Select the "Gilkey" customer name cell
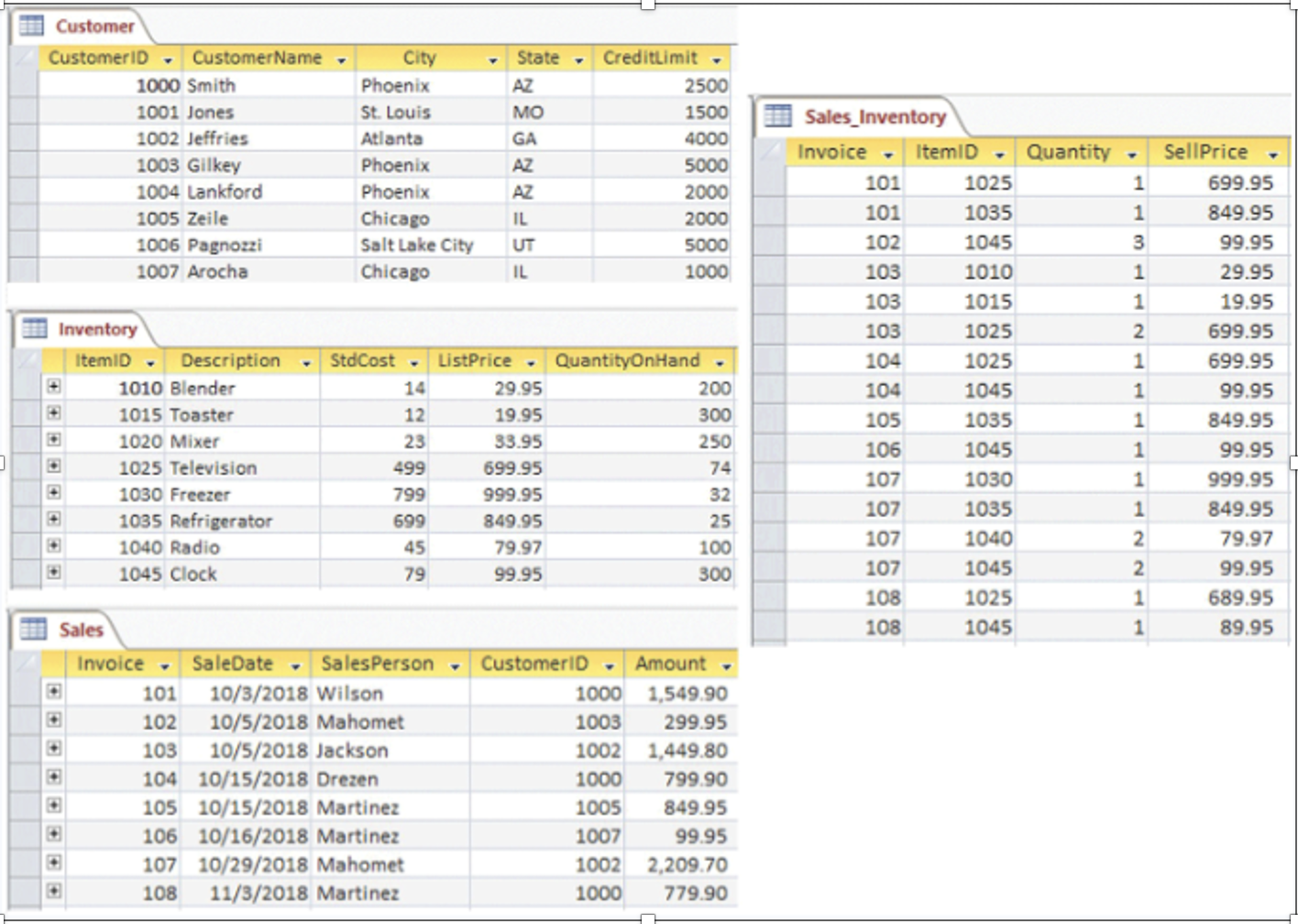 pos(269,165)
